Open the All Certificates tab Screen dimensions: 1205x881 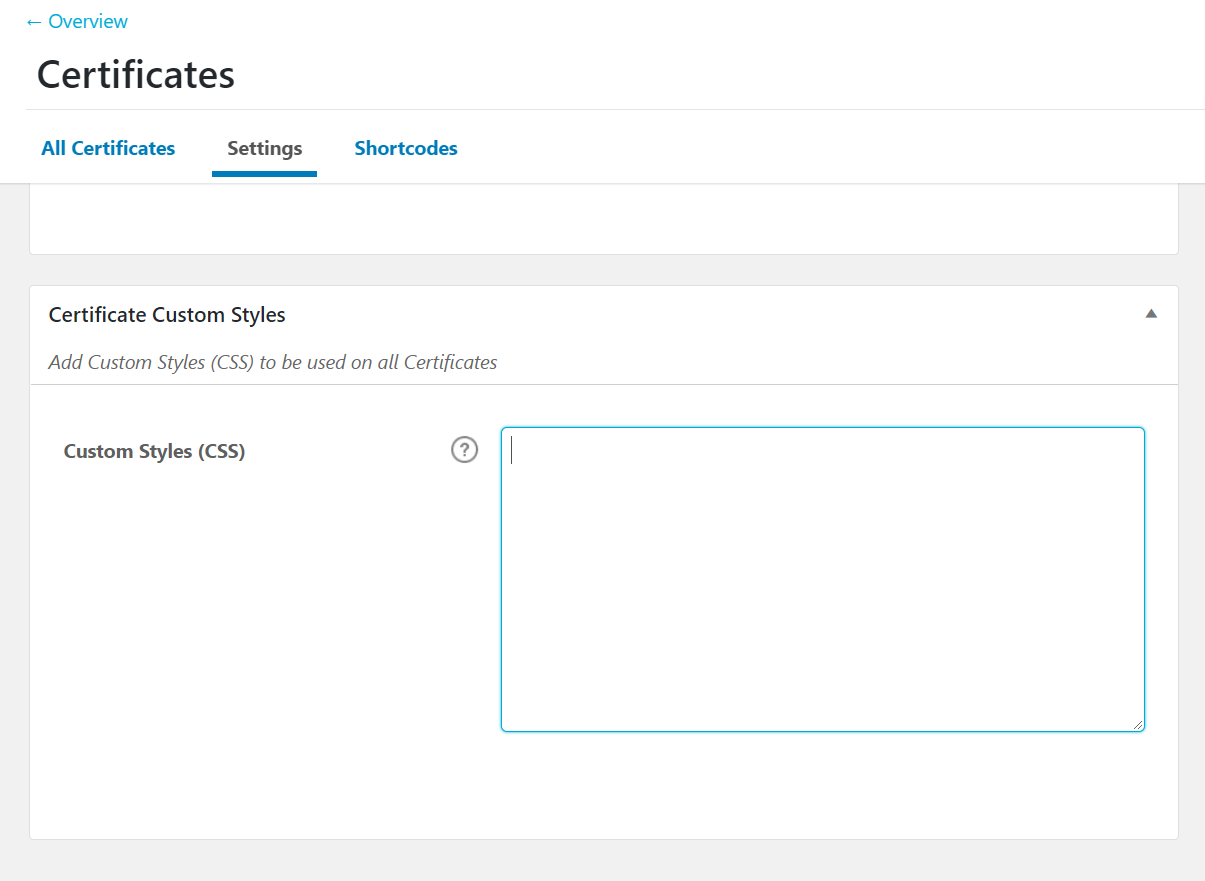pos(108,148)
